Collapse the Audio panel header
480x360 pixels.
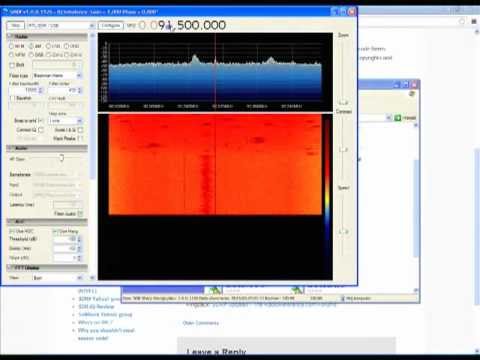point(47,148)
